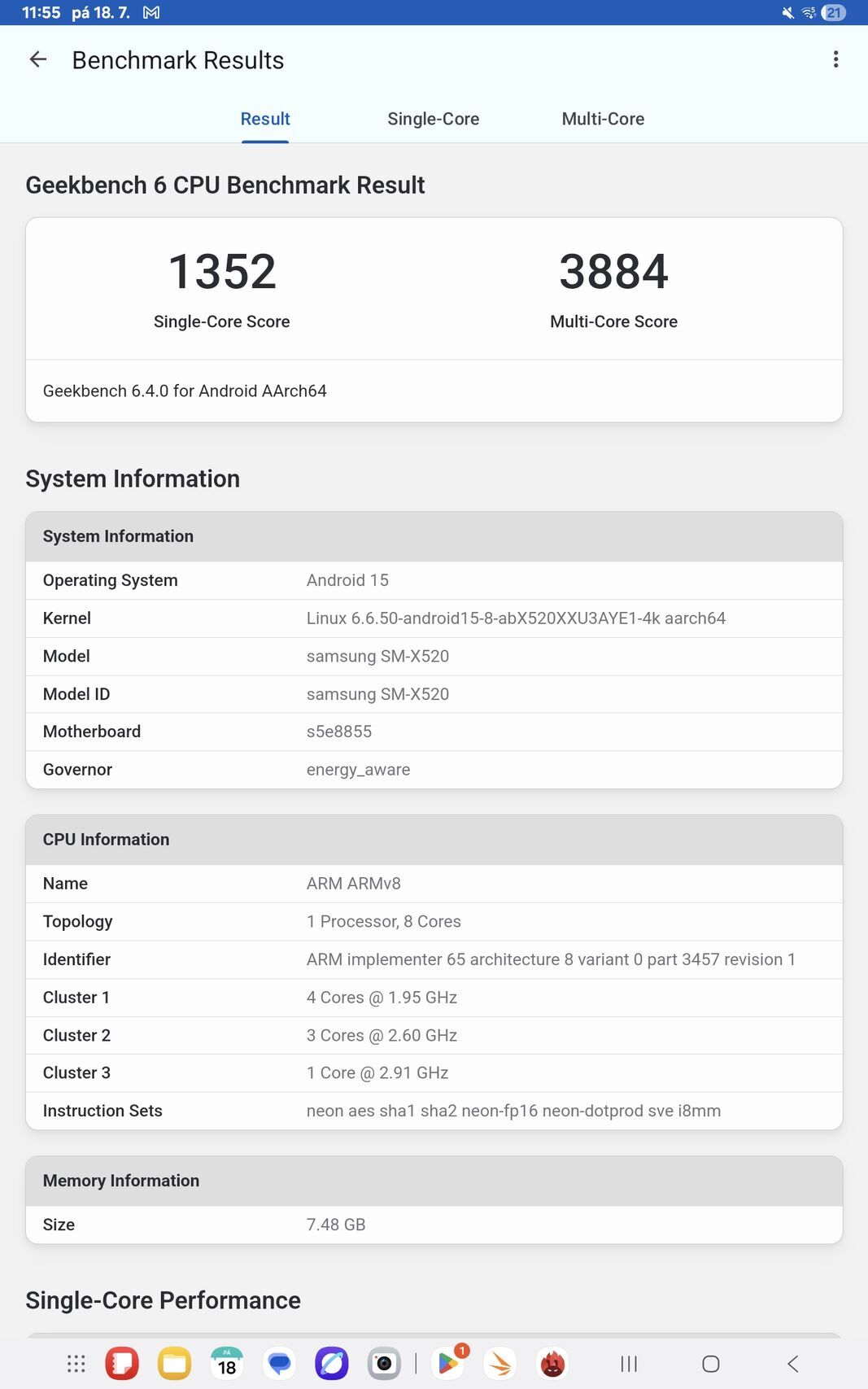This screenshot has width=868, height=1389.
Task: Tap the Memory Information section header
Action: (434, 1181)
